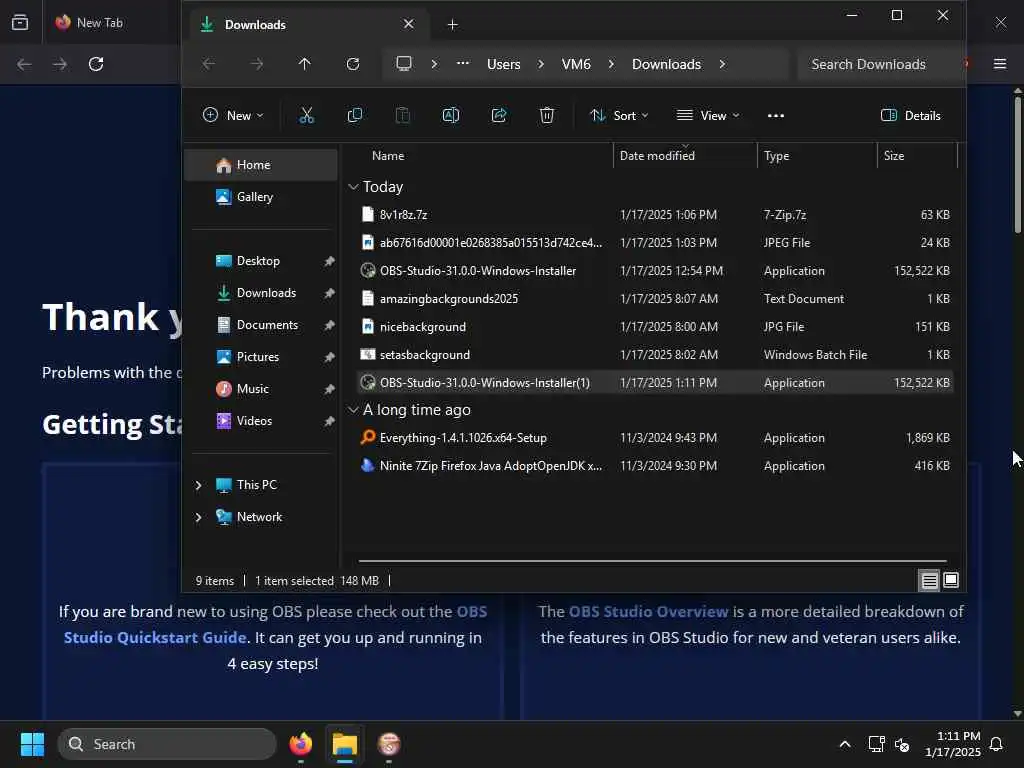Image resolution: width=1024 pixels, height=768 pixels.
Task: Open the Sort dropdown menu
Action: click(619, 116)
